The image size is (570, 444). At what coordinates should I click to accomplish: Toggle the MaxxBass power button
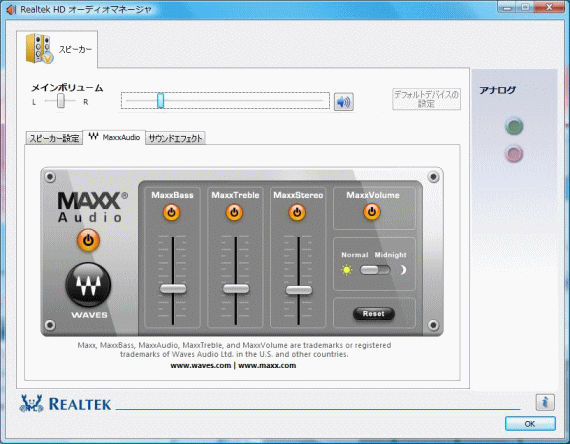(x=172, y=212)
